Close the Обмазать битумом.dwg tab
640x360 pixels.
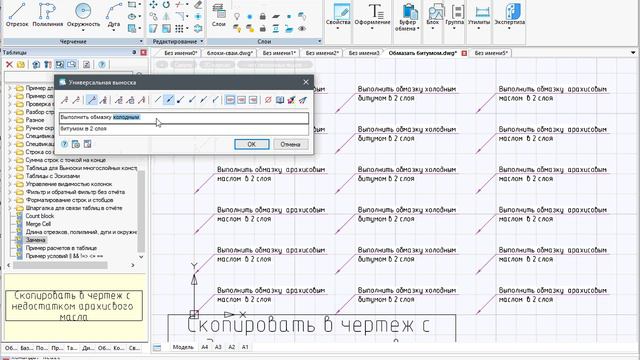click(464, 53)
